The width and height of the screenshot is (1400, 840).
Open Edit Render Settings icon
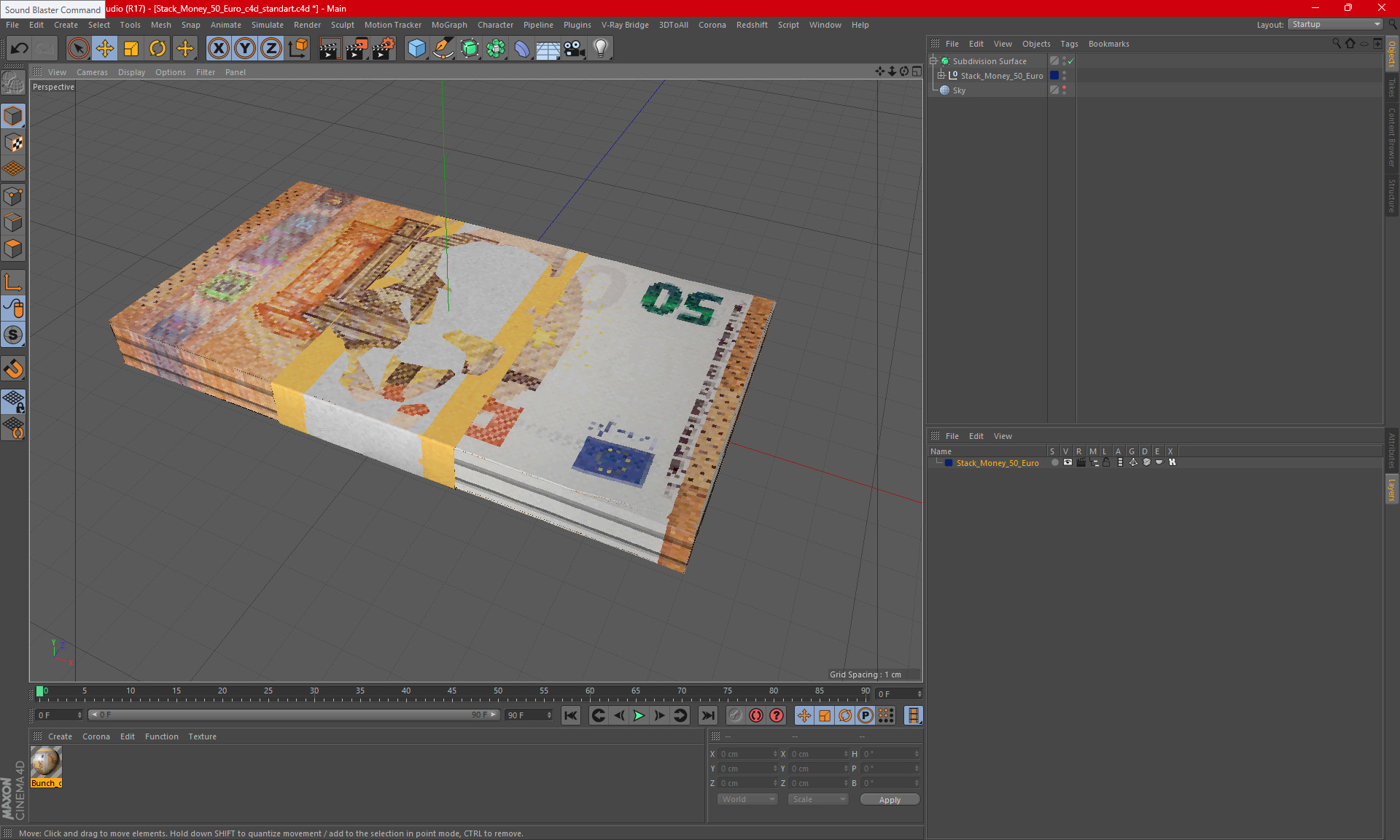click(384, 49)
